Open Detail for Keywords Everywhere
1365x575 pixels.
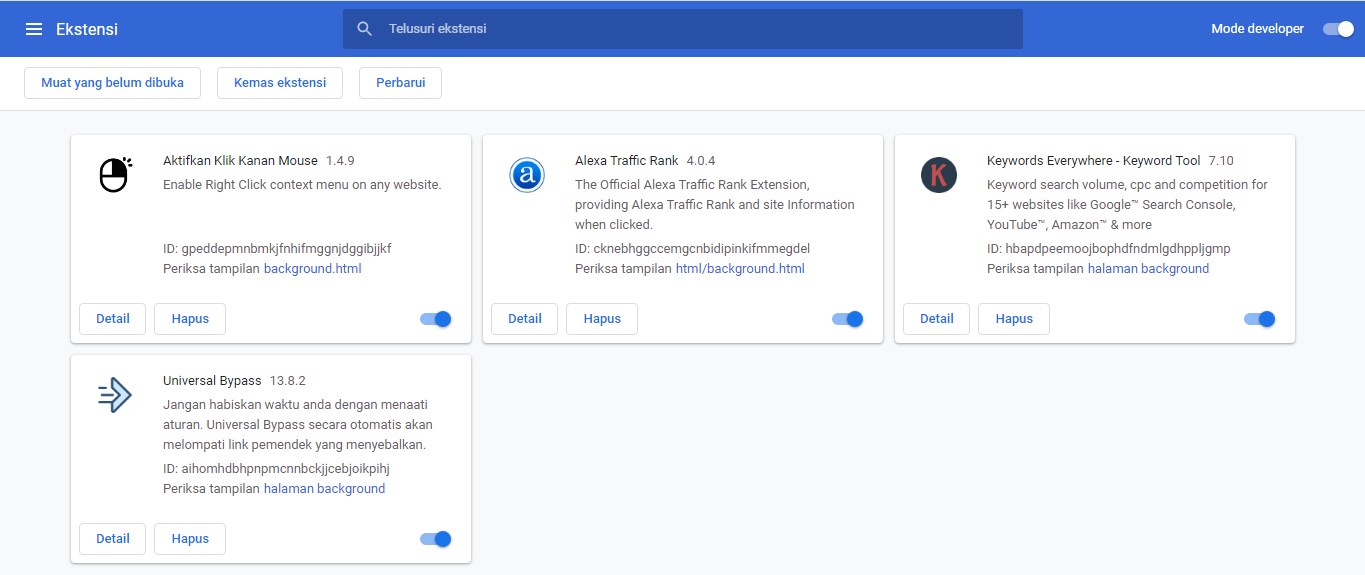[x=937, y=319]
